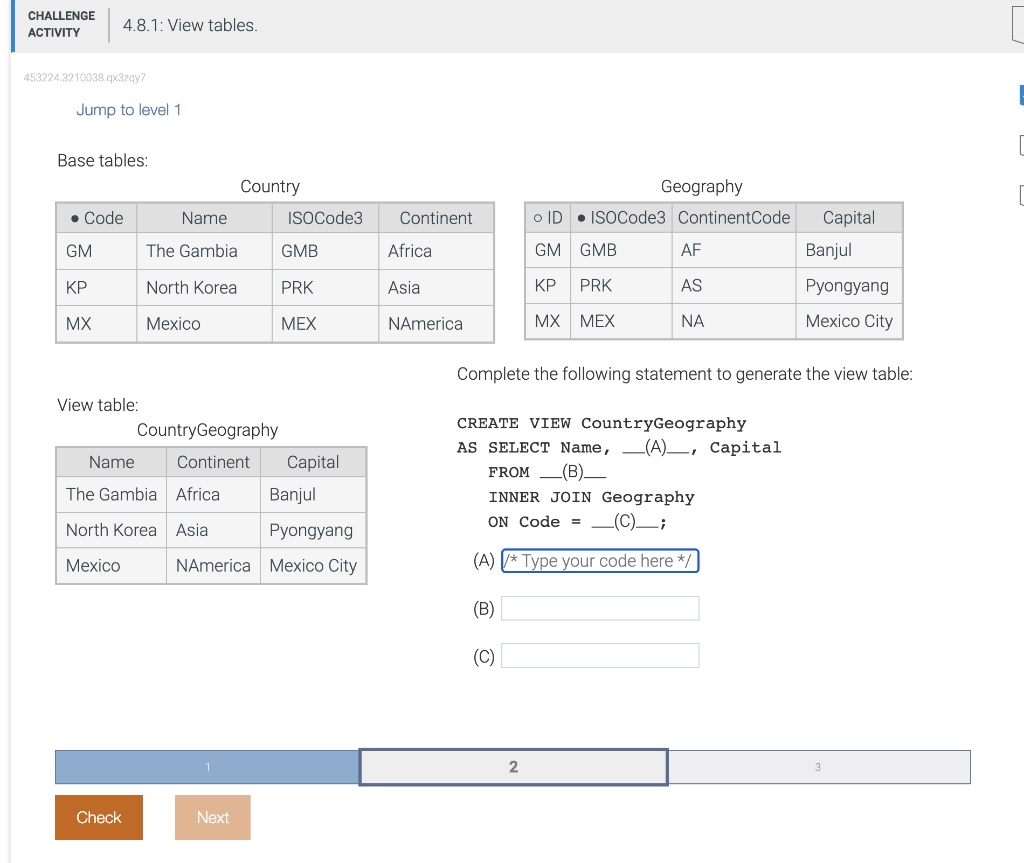The image size is (1024, 863).
Task: Click the Base tables label
Action: [x=103, y=161]
